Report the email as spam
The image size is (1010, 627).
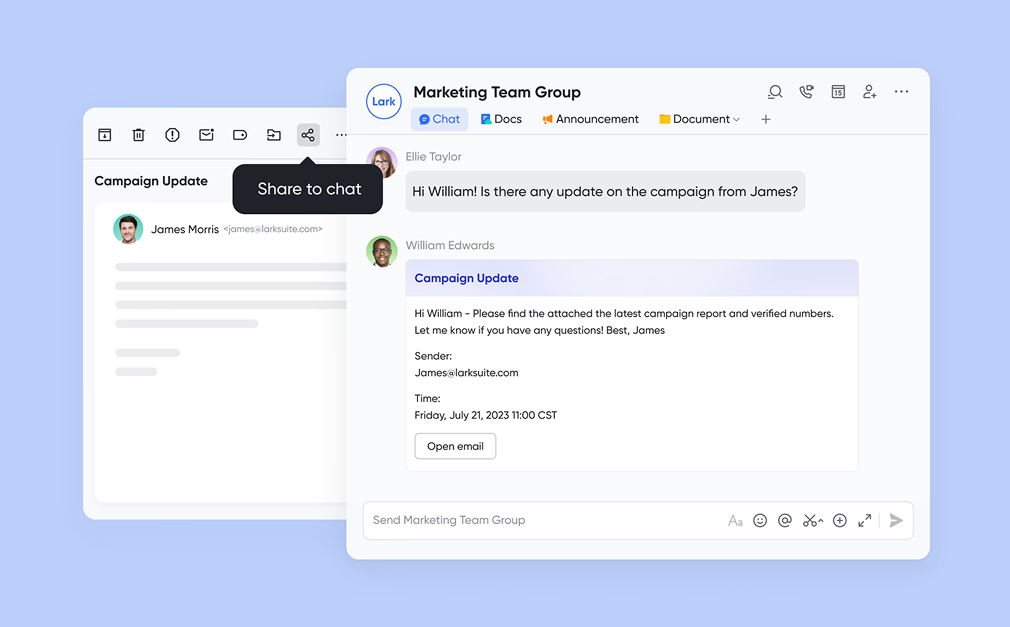(172, 135)
